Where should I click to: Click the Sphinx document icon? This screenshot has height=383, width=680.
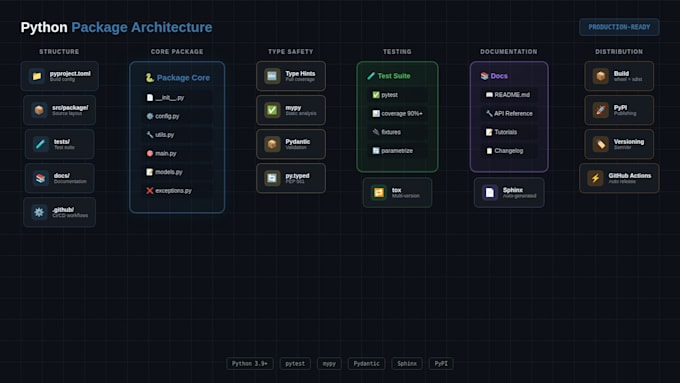pyautogui.click(x=490, y=192)
